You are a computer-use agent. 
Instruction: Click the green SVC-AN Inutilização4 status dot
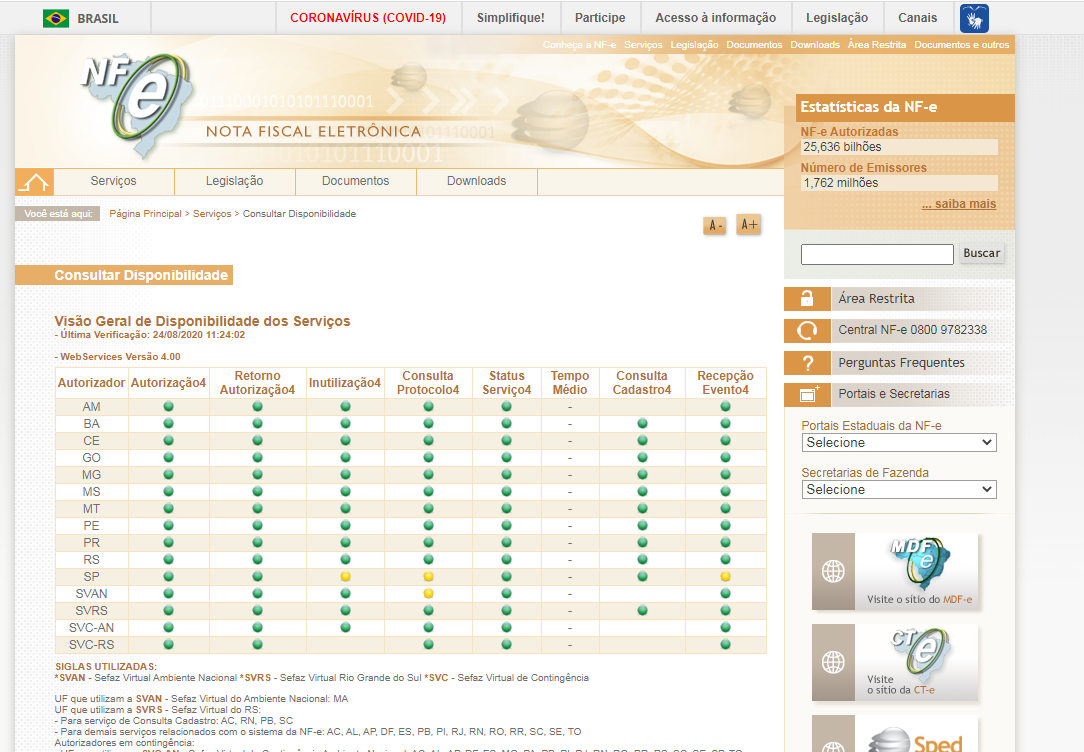coord(346,628)
